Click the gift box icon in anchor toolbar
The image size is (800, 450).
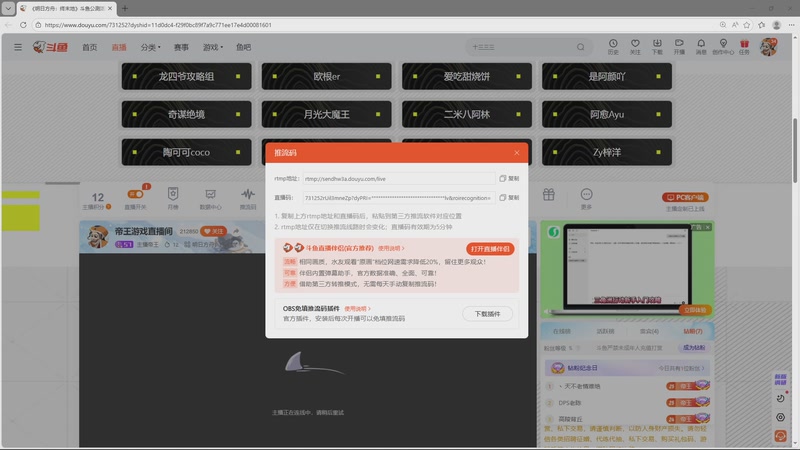(548, 194)
